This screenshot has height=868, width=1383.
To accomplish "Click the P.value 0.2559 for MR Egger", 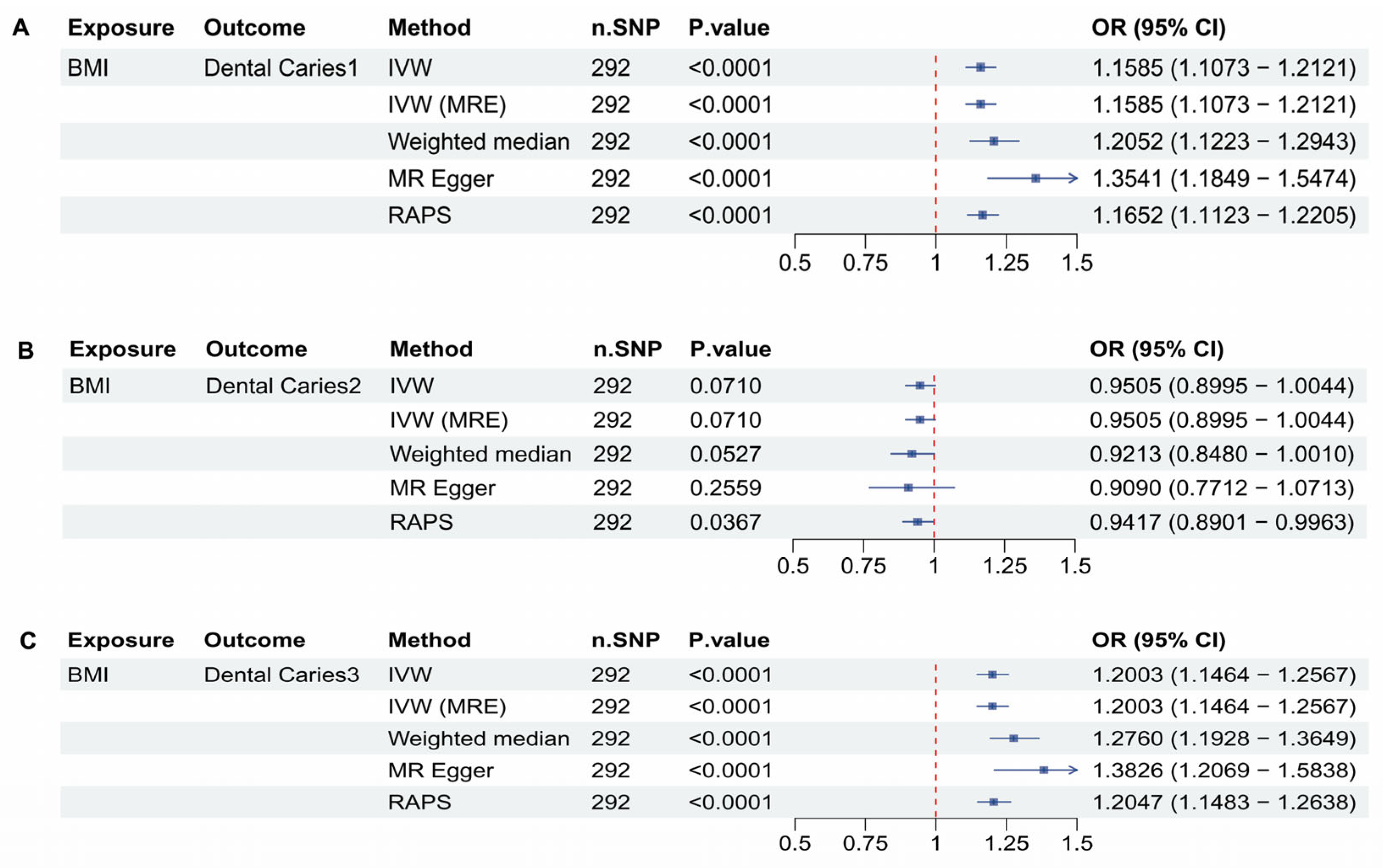I will [x=725, y=488].
